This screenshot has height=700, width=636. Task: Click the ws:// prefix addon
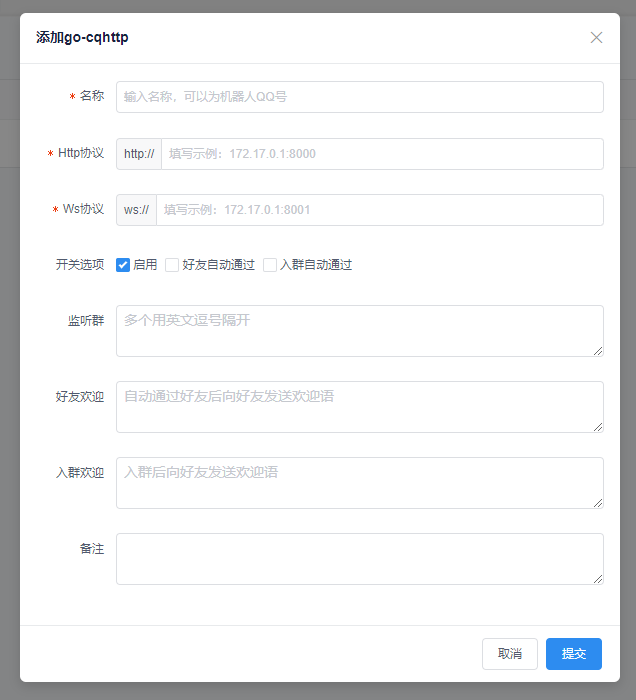(136, 210)
